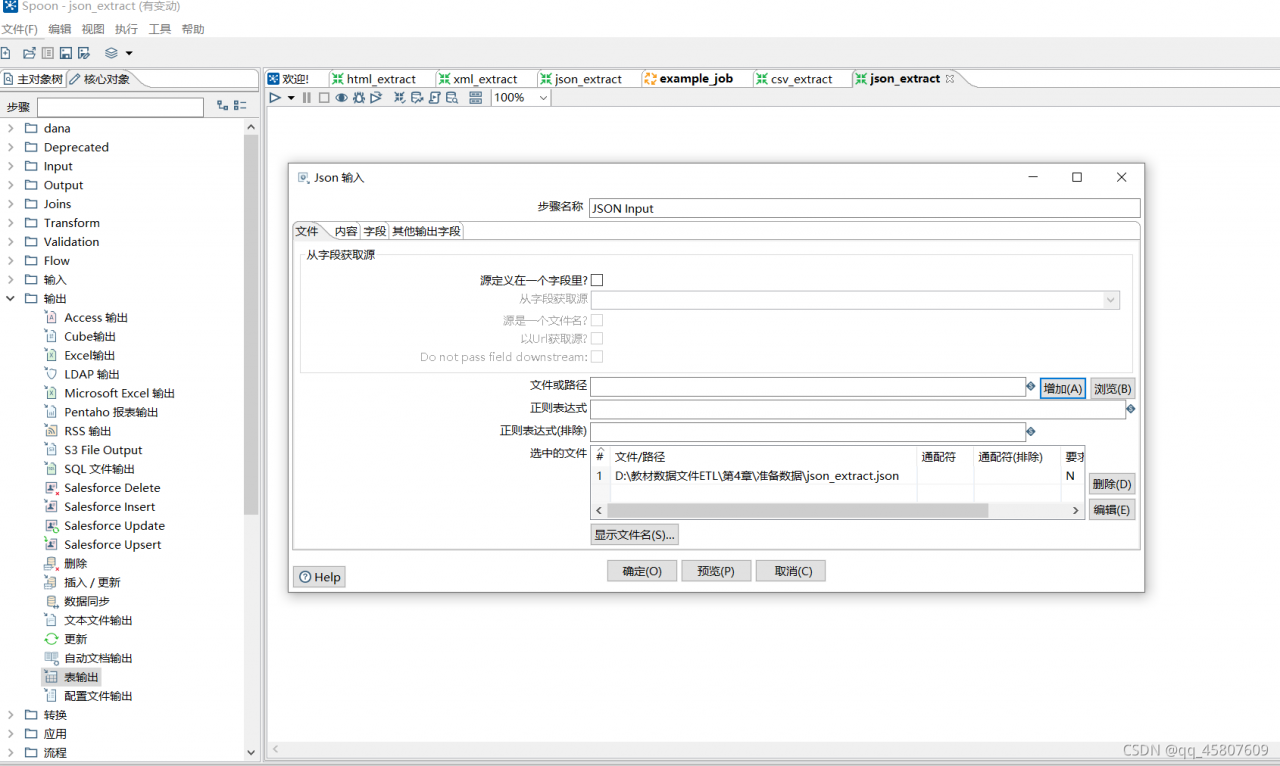Click the Verify transformation icon
Screen dimensions: 1280x766
(x=399, y=98)
